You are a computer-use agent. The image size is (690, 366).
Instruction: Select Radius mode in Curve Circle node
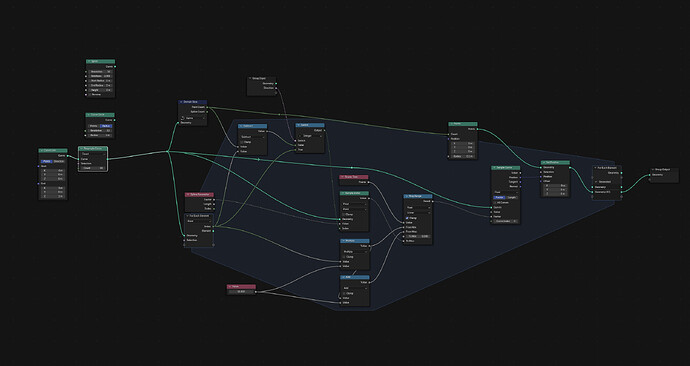[106, 126]
